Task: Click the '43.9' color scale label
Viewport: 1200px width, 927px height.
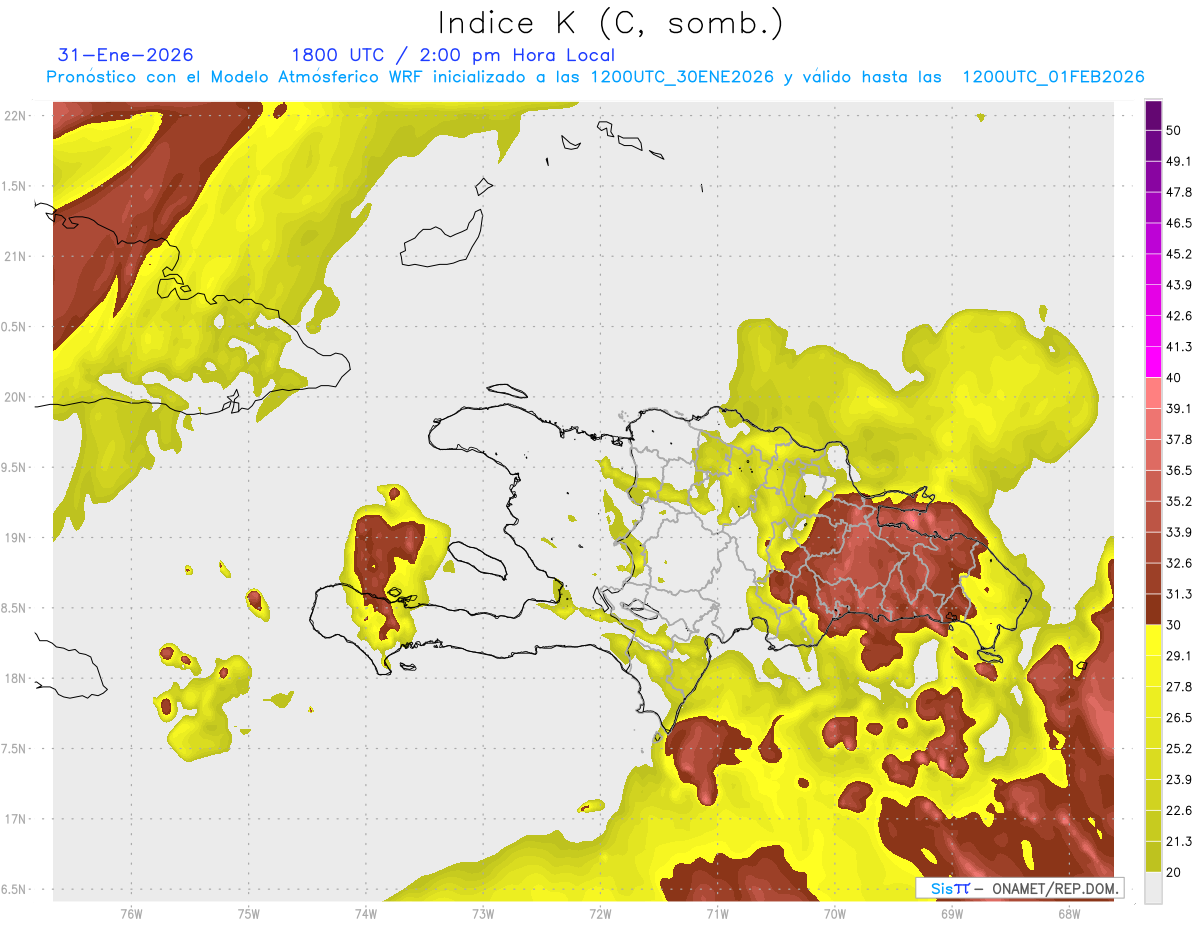Action: click(x=1179, y=285)
